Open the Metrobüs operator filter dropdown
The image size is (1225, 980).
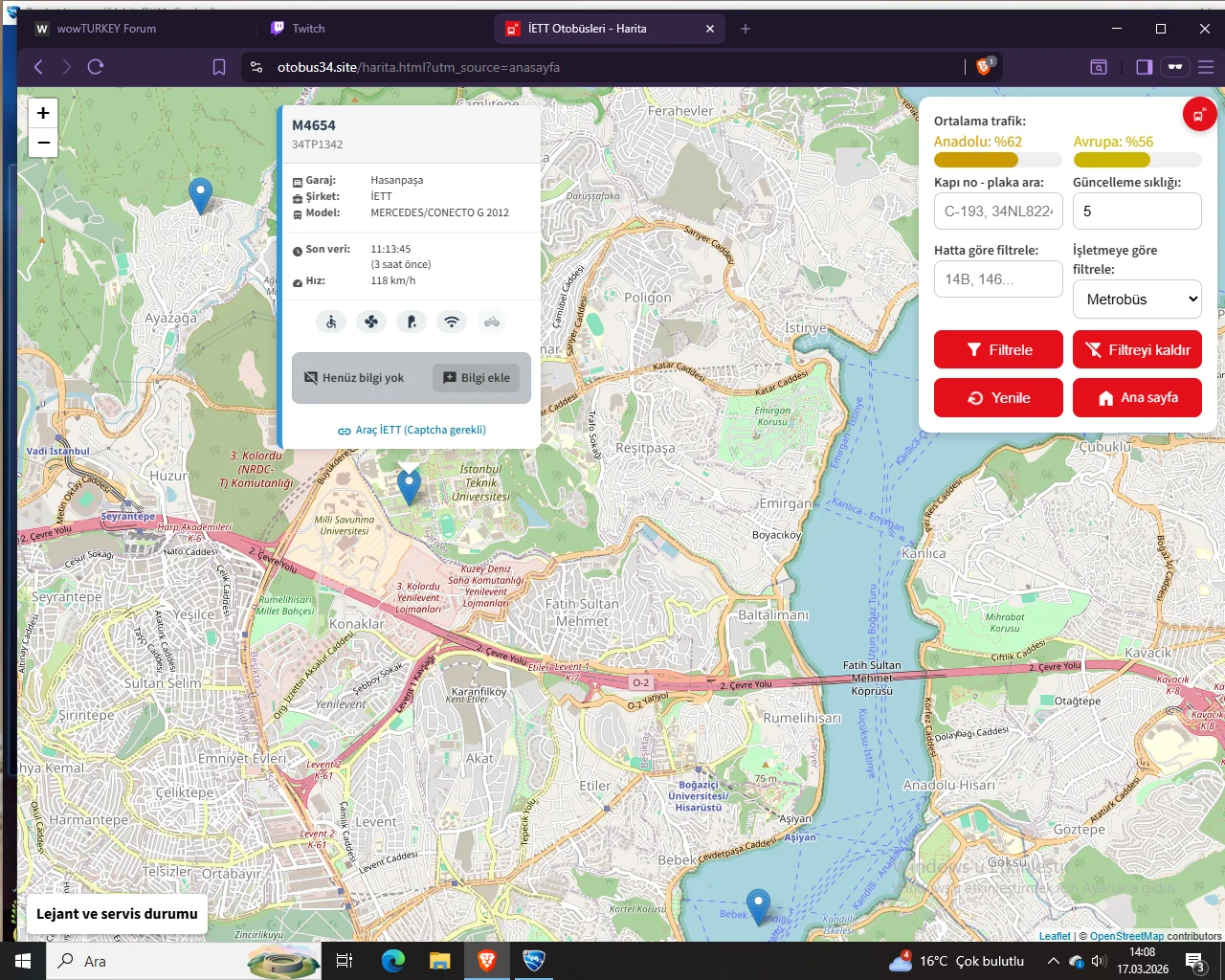[1137, 300]
